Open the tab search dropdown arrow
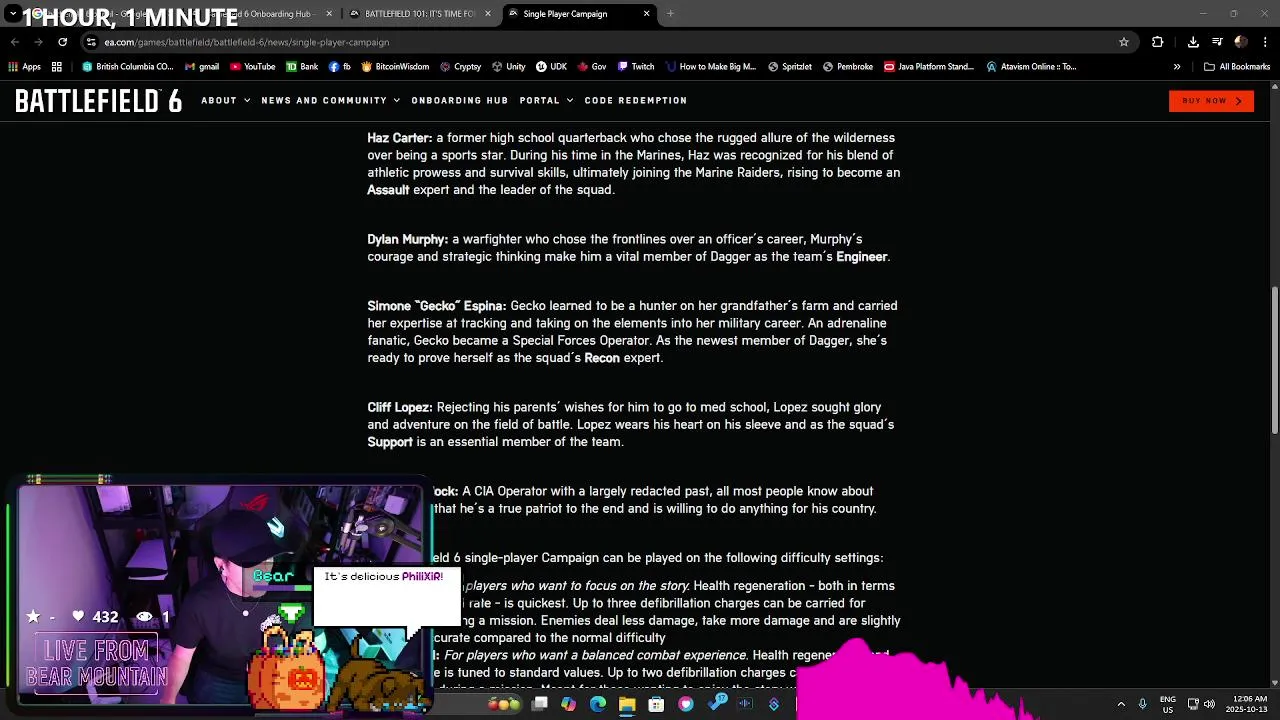This screenshot has height=720, width=1280. [x=12, y=14]
